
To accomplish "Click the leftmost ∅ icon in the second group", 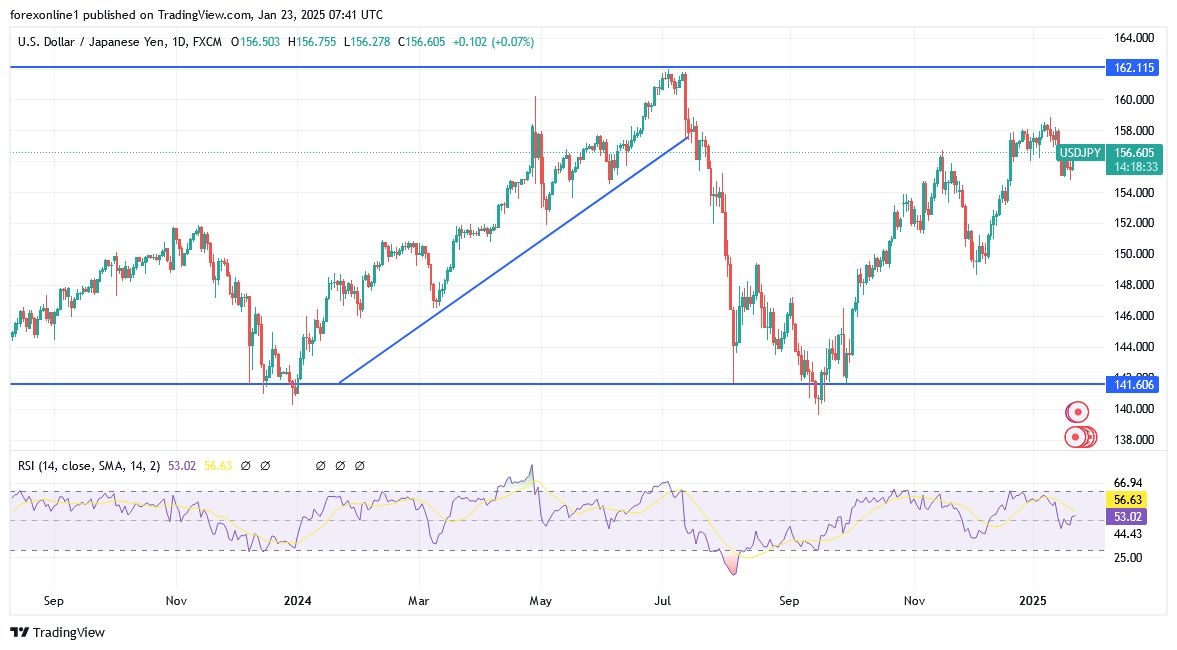I will pyautogui.click(x=320, y=465).
